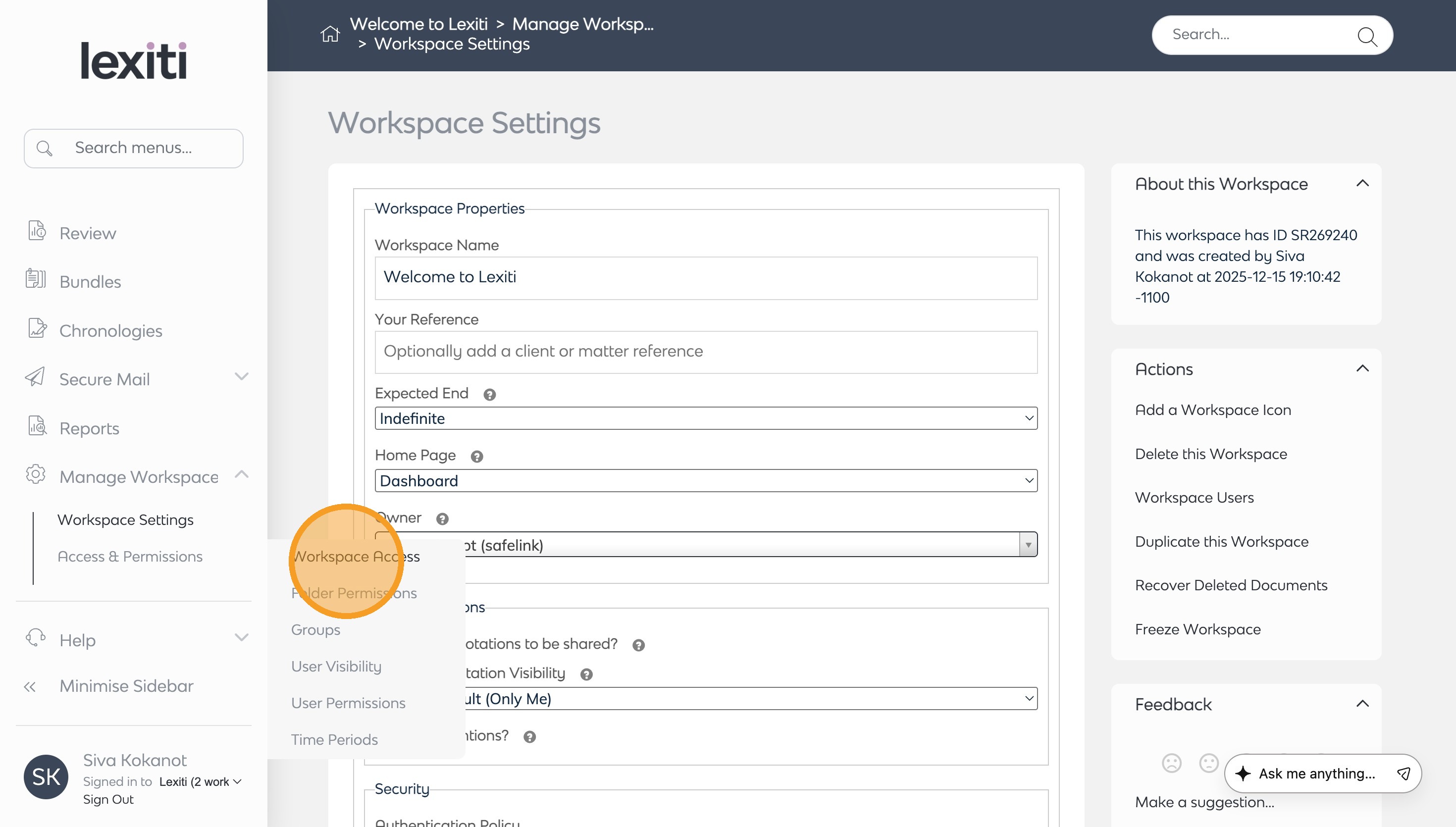
Task: Collapse the About this Workspace panel
Action: [1362, 183]
